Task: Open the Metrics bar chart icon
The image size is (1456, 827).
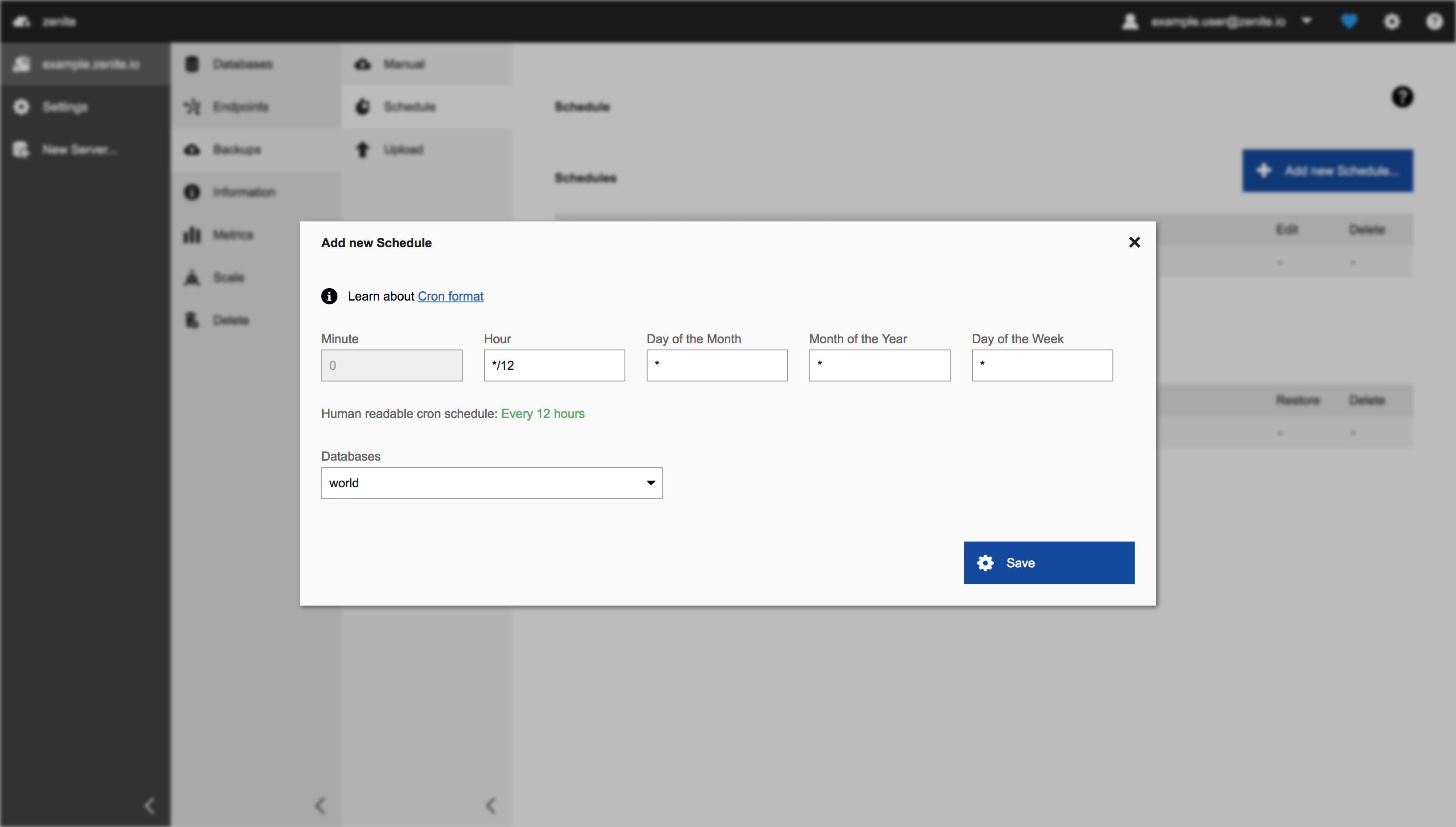Action: (192, 235)
